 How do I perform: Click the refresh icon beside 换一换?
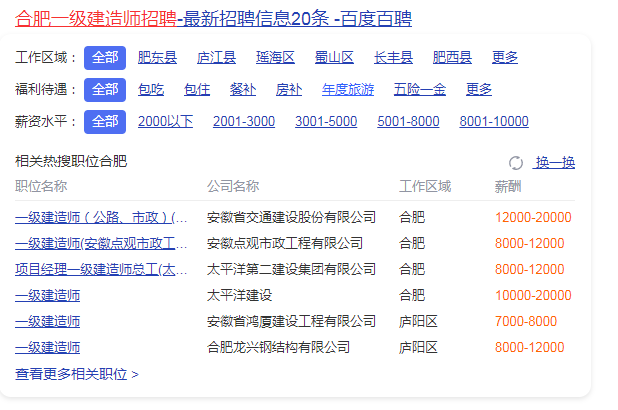[516, 163]
